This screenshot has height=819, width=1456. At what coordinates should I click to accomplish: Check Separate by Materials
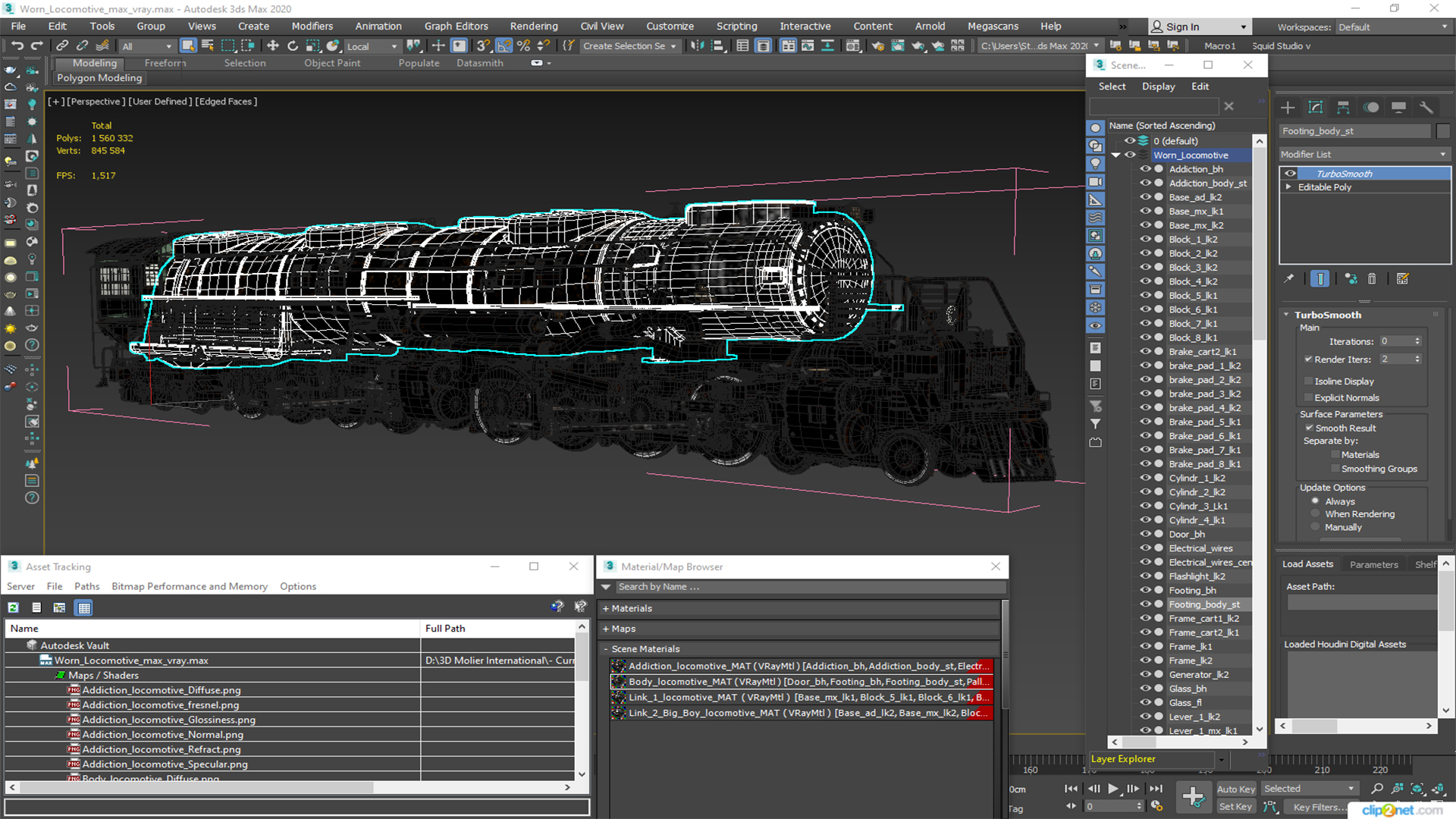1335,454
